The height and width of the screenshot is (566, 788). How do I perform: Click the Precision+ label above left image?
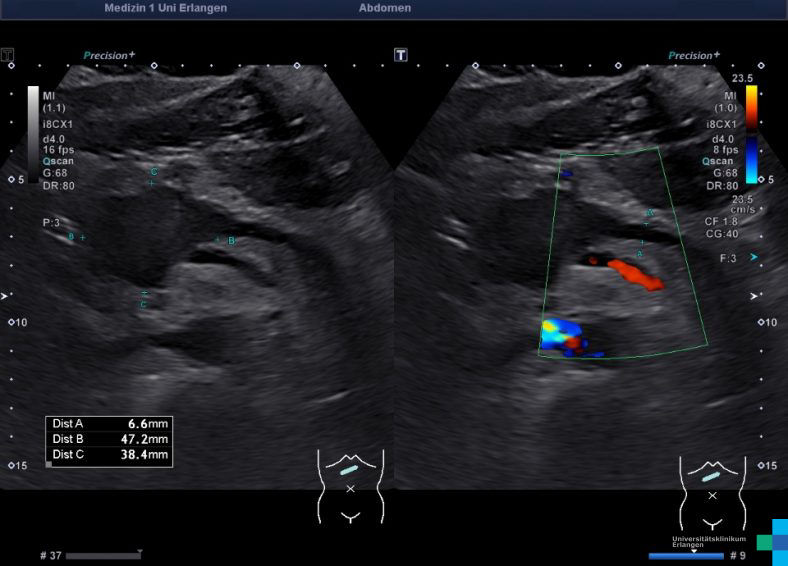coord(109,56)
